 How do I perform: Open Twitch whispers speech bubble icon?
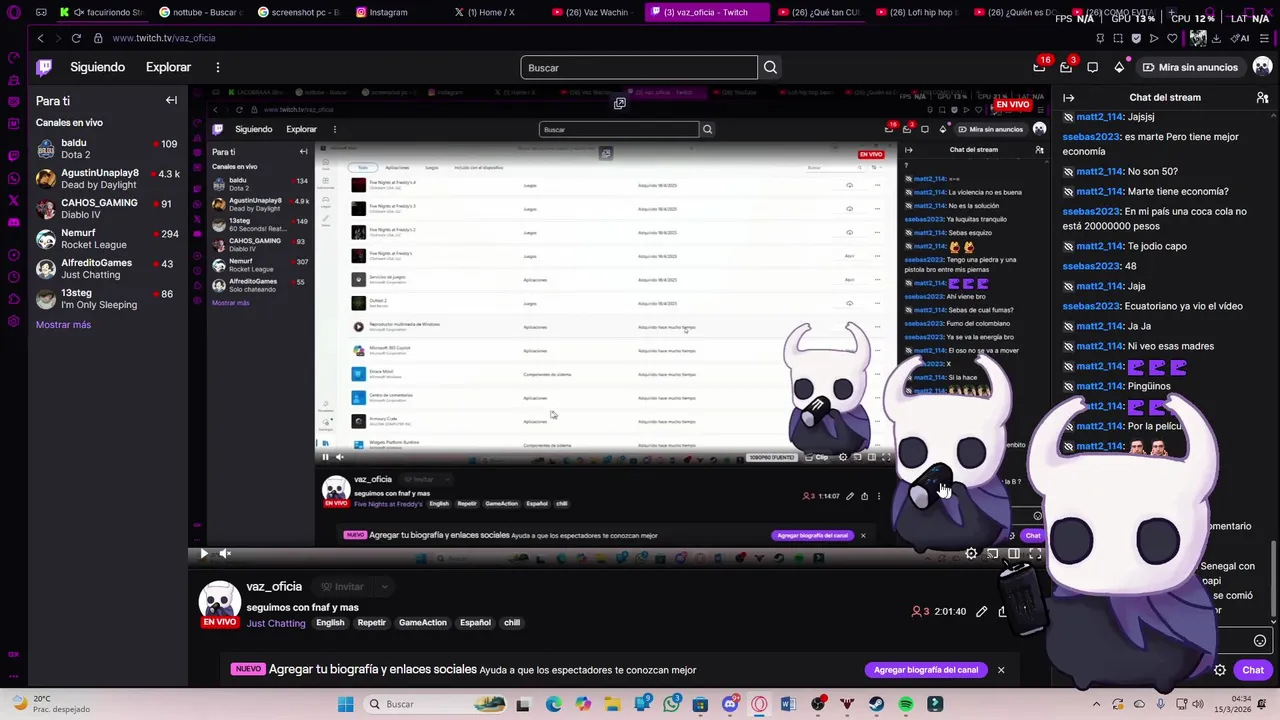(x=1093, y=67)
